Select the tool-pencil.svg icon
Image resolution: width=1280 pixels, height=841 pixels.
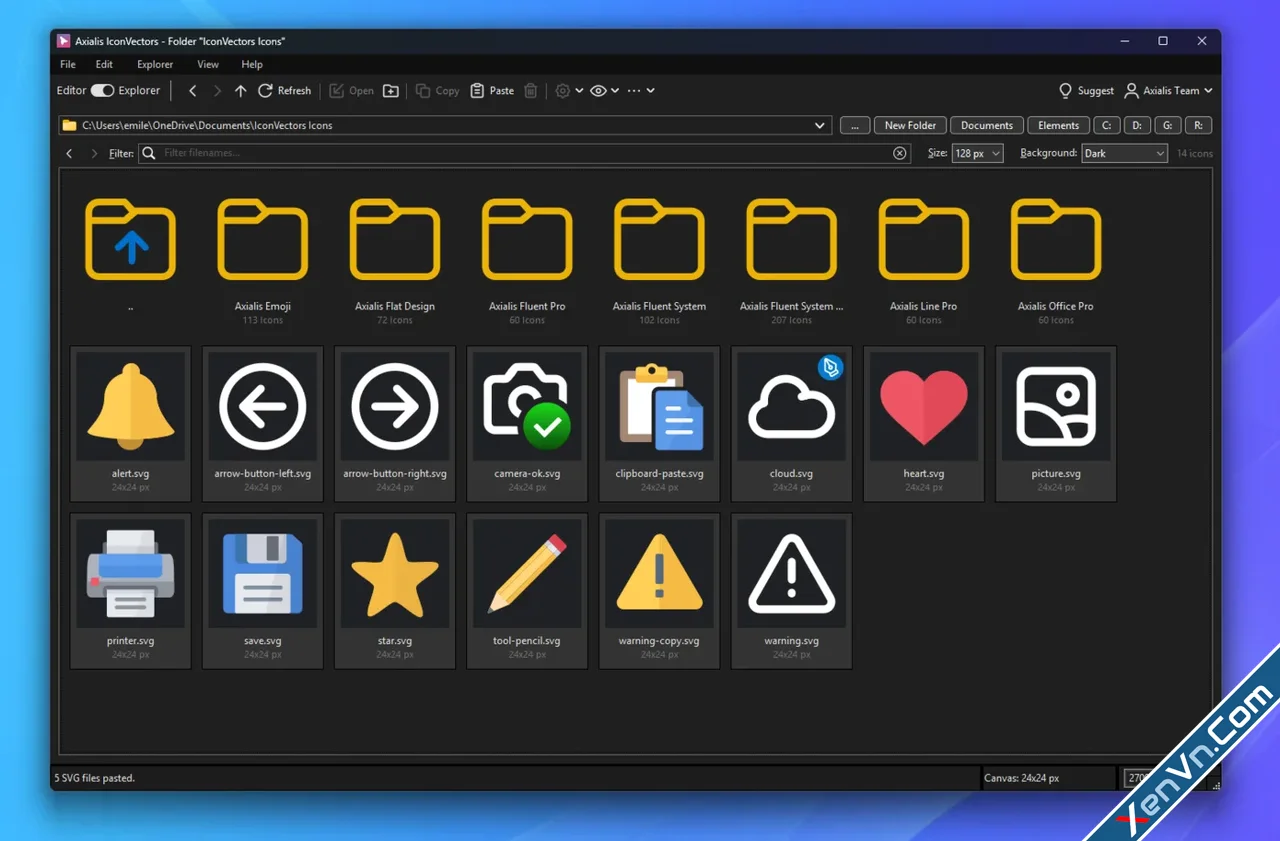pyautogui.click(x=527, y=591)
